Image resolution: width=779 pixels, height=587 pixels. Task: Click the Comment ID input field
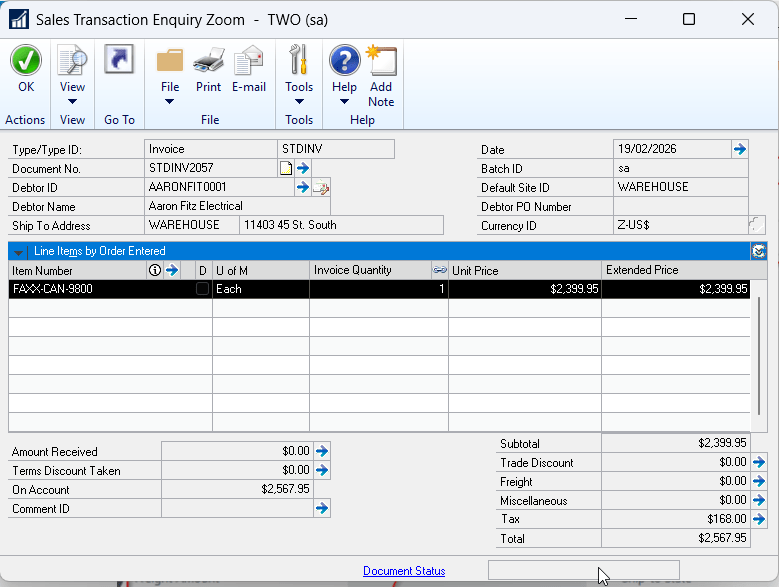(x=237, y=509)
